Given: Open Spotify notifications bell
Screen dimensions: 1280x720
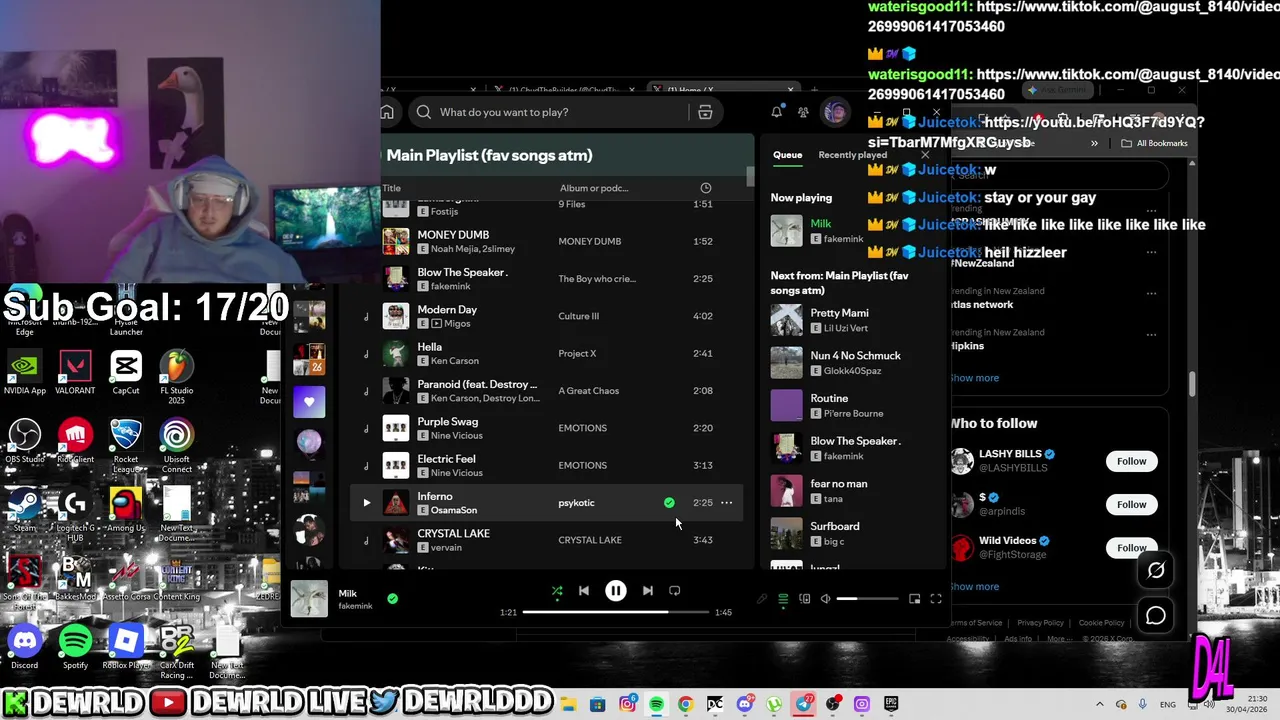Looking at the screenshot, I should pyautogui.click(x=776, y=112).
